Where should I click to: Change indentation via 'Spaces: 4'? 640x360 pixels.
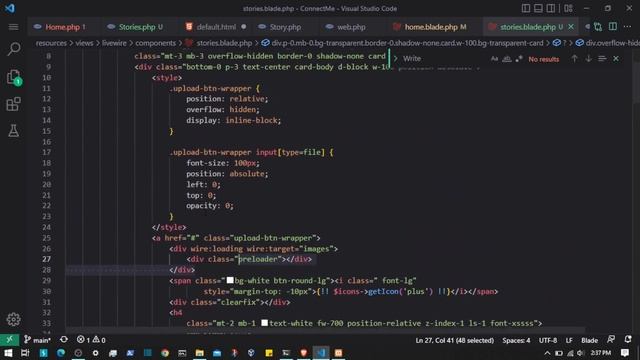click(516, 340)
